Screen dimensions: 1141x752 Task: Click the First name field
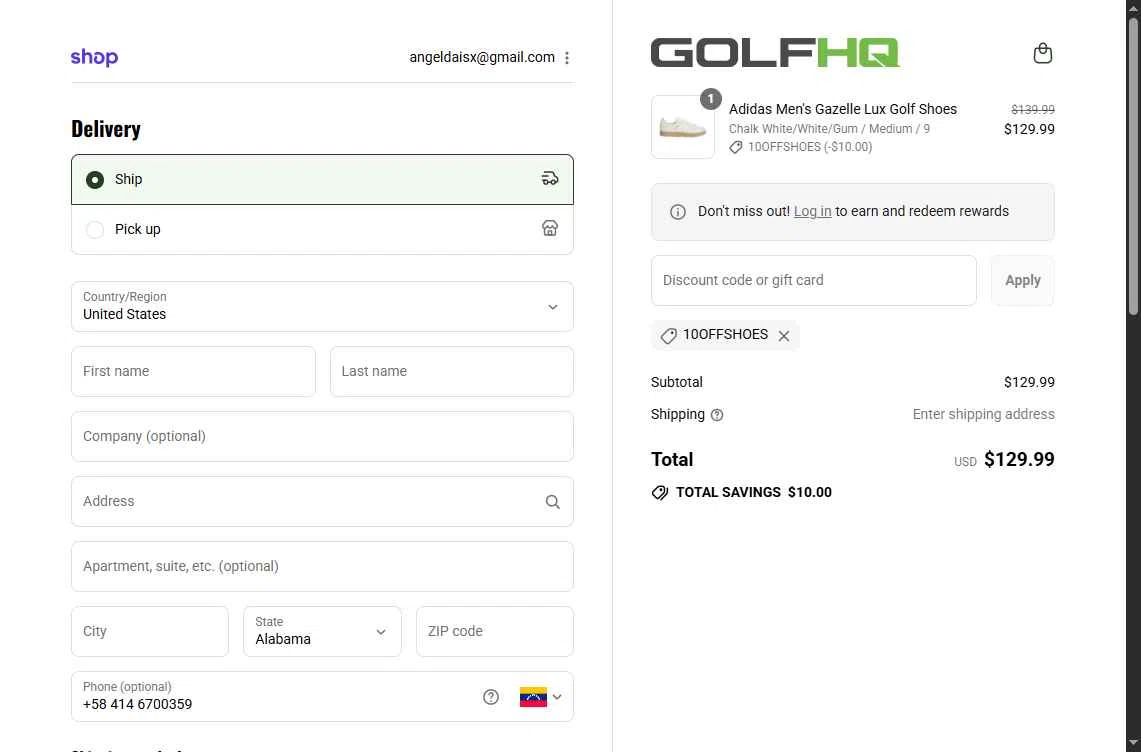click(x=194, y=371)
